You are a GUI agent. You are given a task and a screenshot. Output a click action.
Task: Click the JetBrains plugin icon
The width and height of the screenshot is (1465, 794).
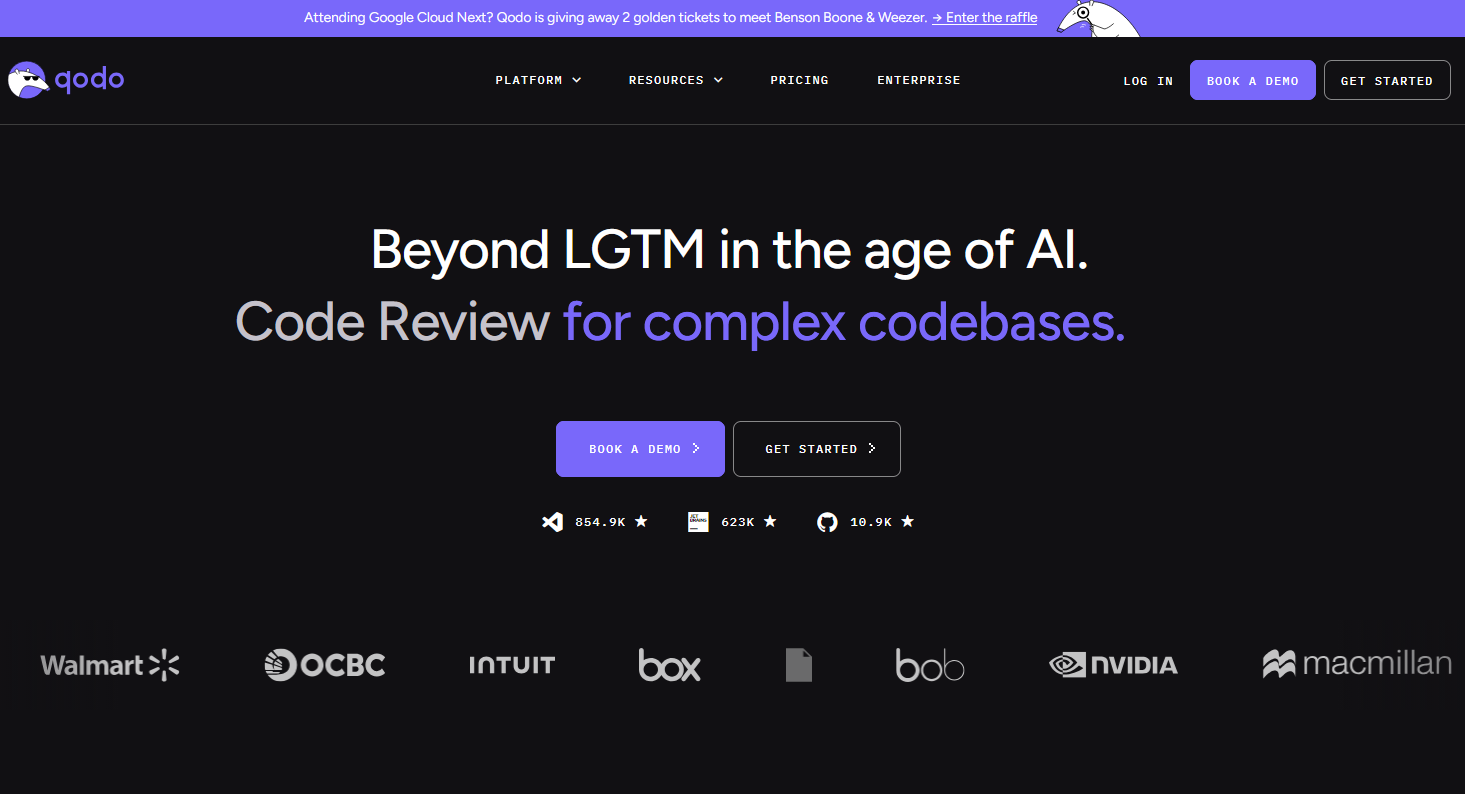point(698,522)
